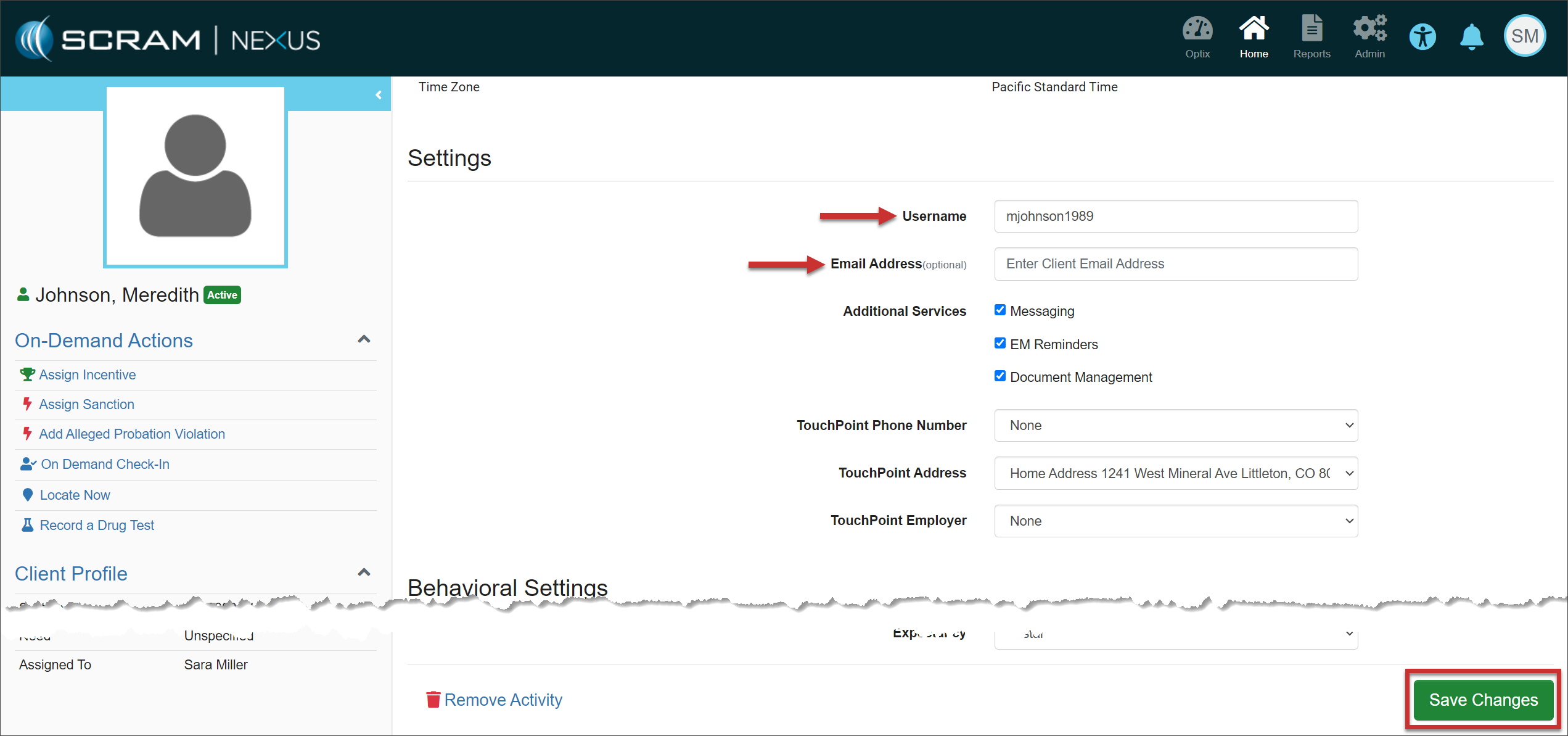Disable the Document Management checkbox
This screenshot has width=1568, height=736.
(999, 376)
